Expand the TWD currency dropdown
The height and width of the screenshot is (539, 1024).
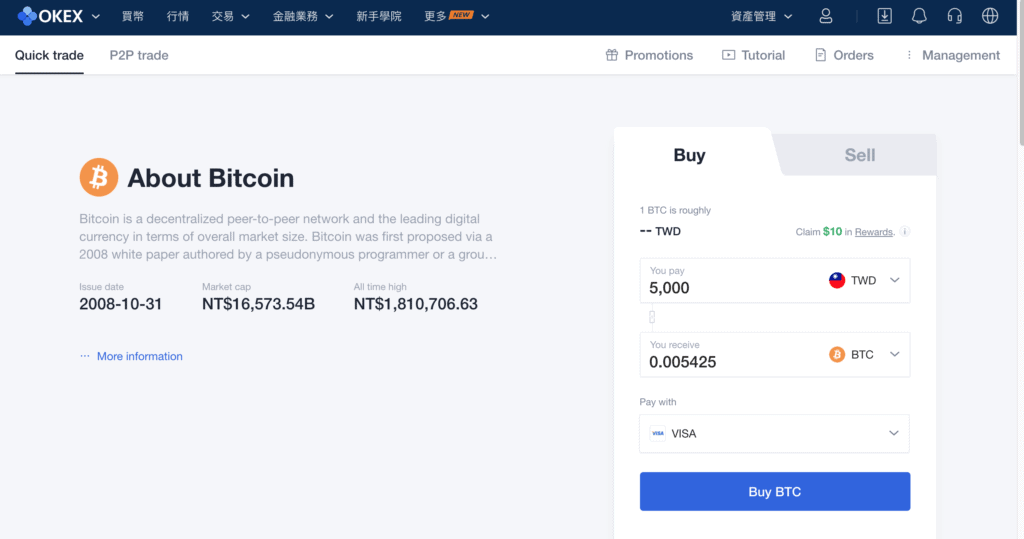(865, 280)
